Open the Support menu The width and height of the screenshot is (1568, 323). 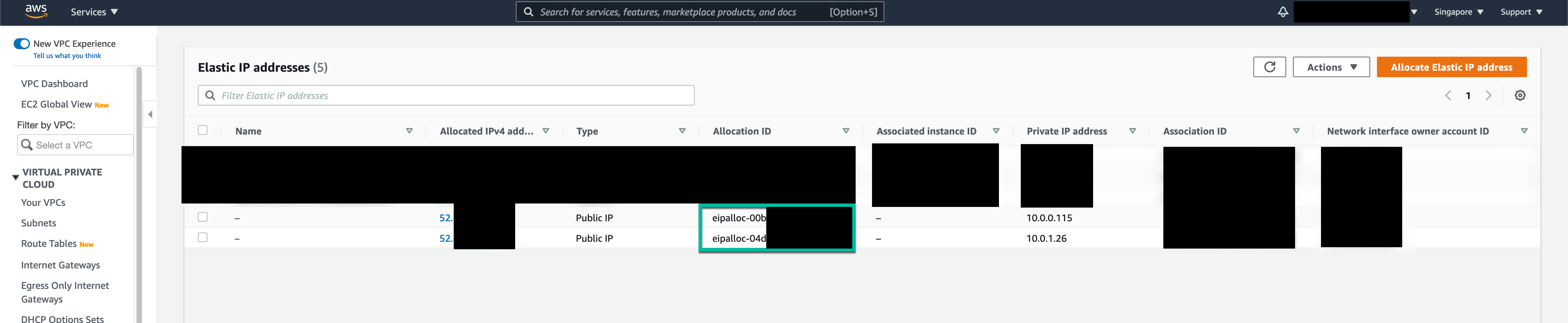point(1521,12)
